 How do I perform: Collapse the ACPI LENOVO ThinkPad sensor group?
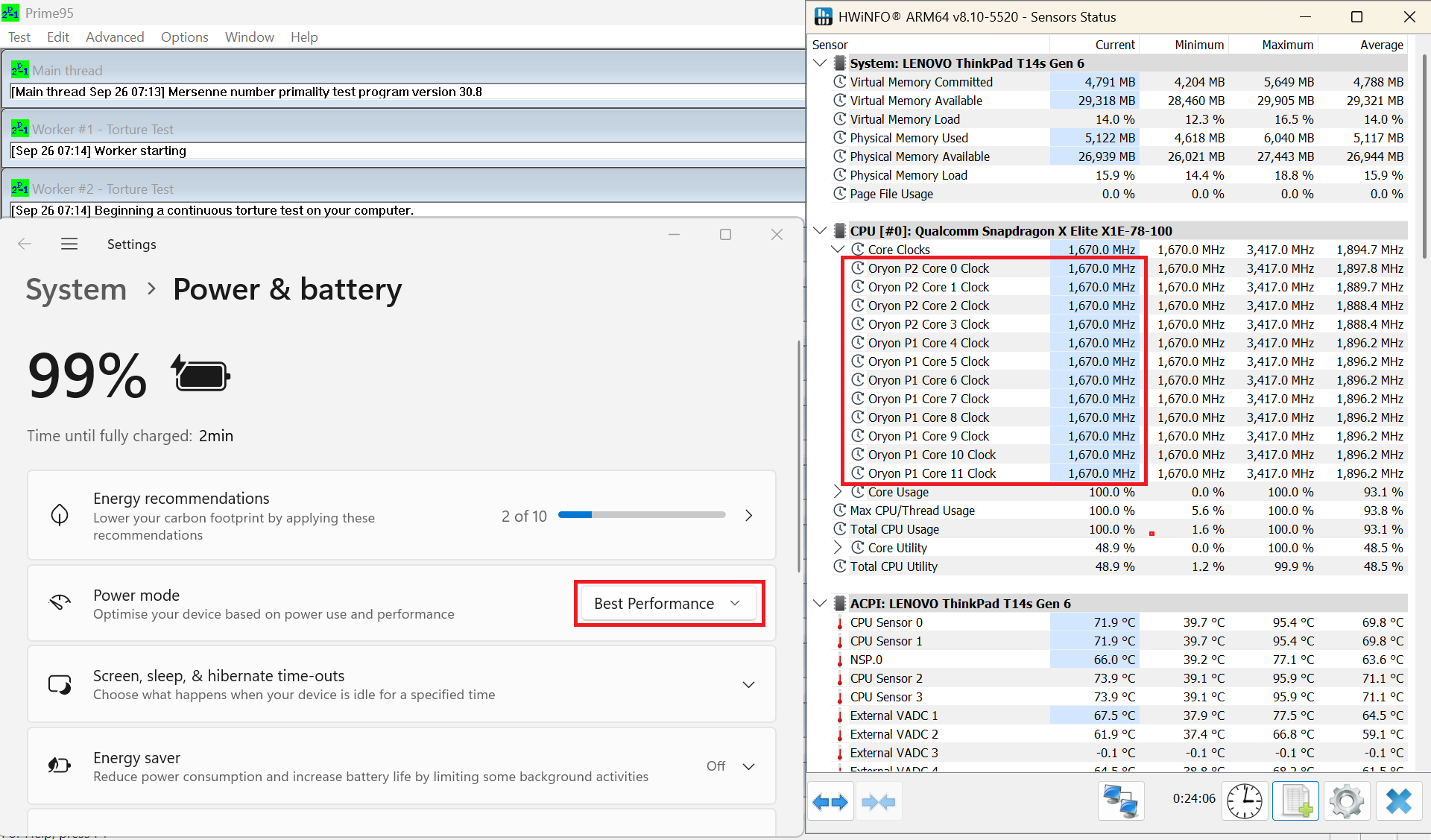coord(820,604)
